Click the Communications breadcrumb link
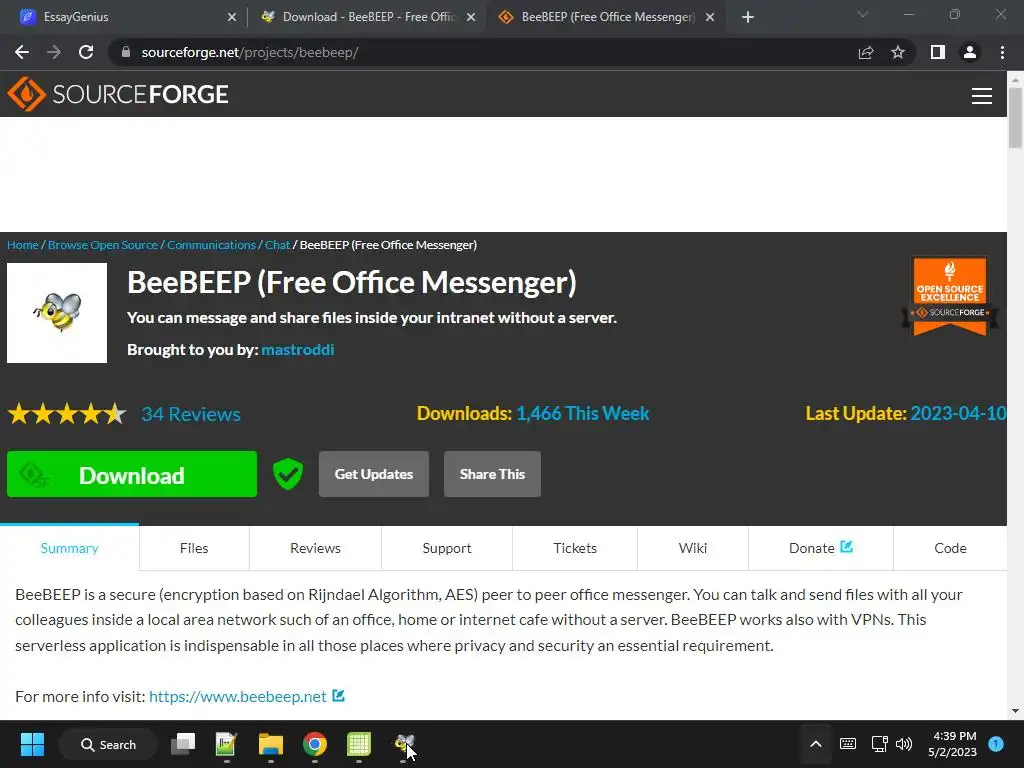 pos(211,245)
